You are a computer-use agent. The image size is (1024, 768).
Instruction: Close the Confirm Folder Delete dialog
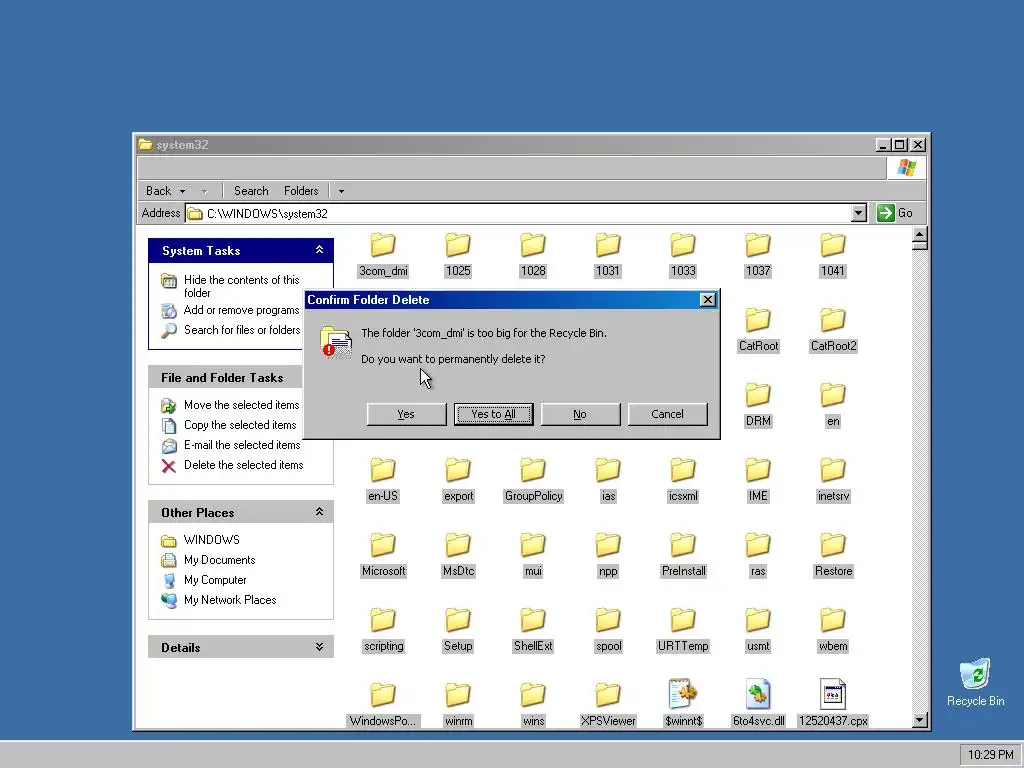[x=707, y=300]
